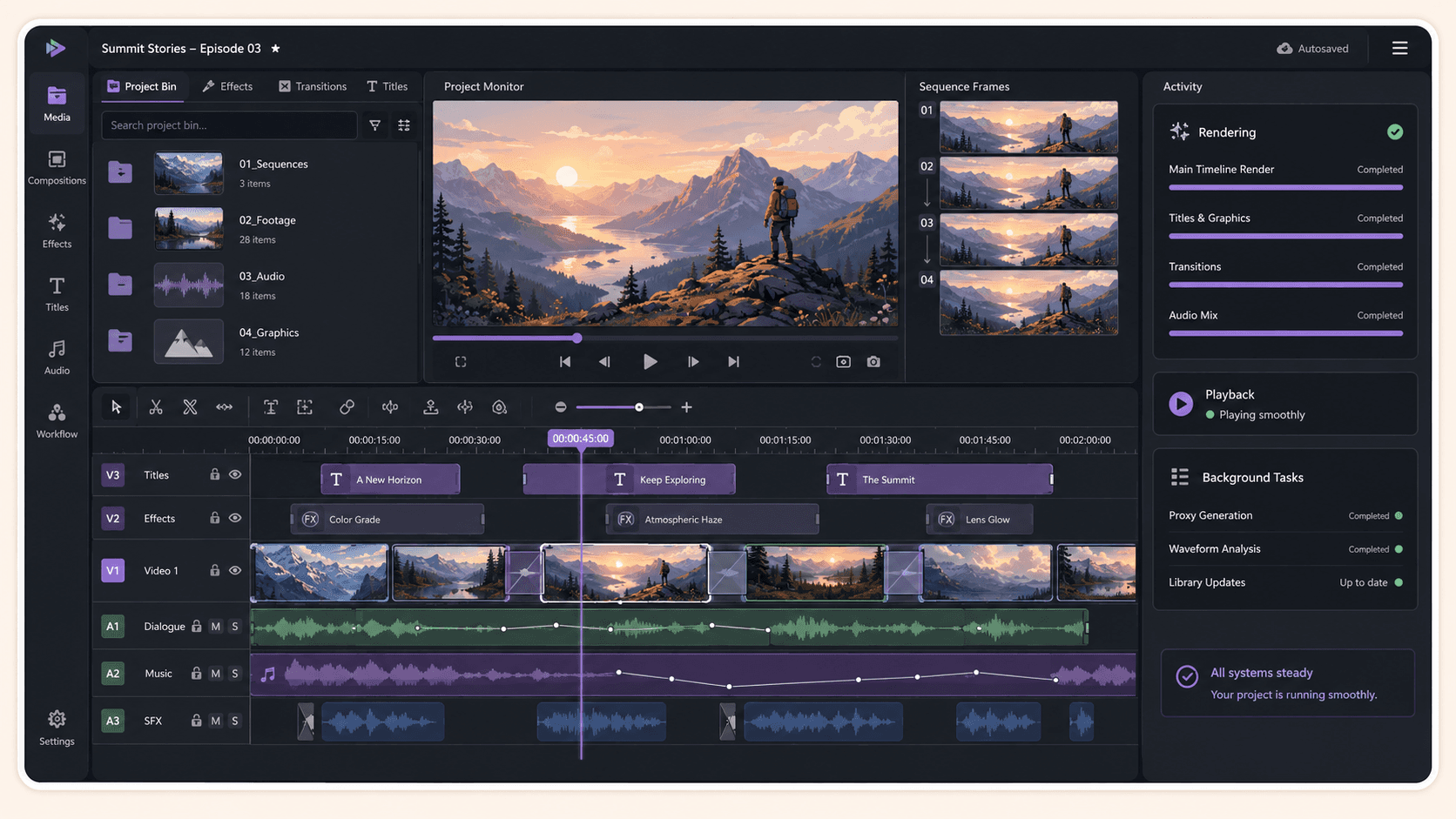The image size is (1456, 819).
Task: Skip to the start of the sequence
Action: [x=565, y=362]
